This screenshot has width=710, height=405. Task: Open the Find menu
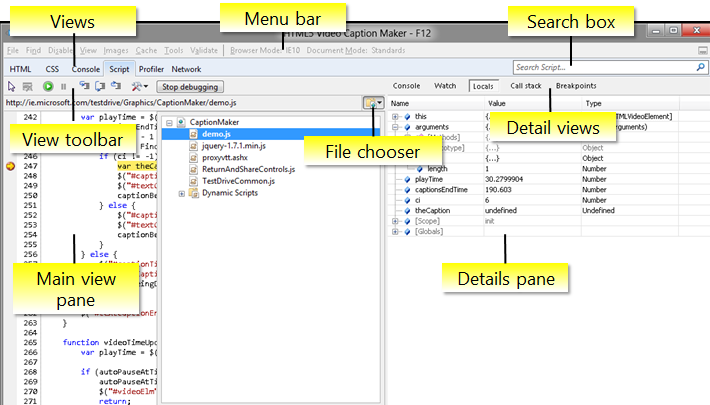point(34,50)
